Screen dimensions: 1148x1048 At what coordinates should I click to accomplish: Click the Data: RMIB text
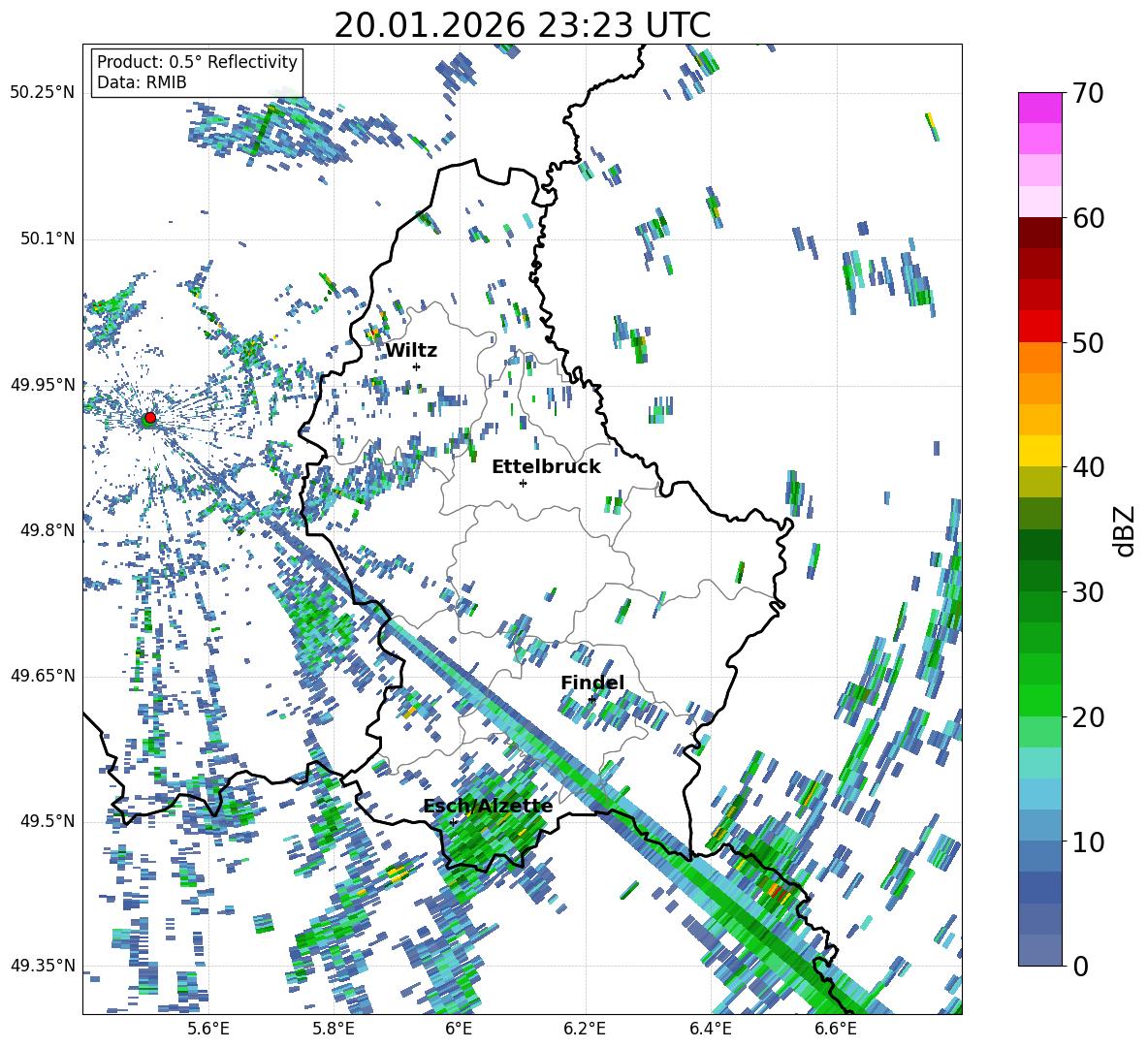click(x=142, y=82)
